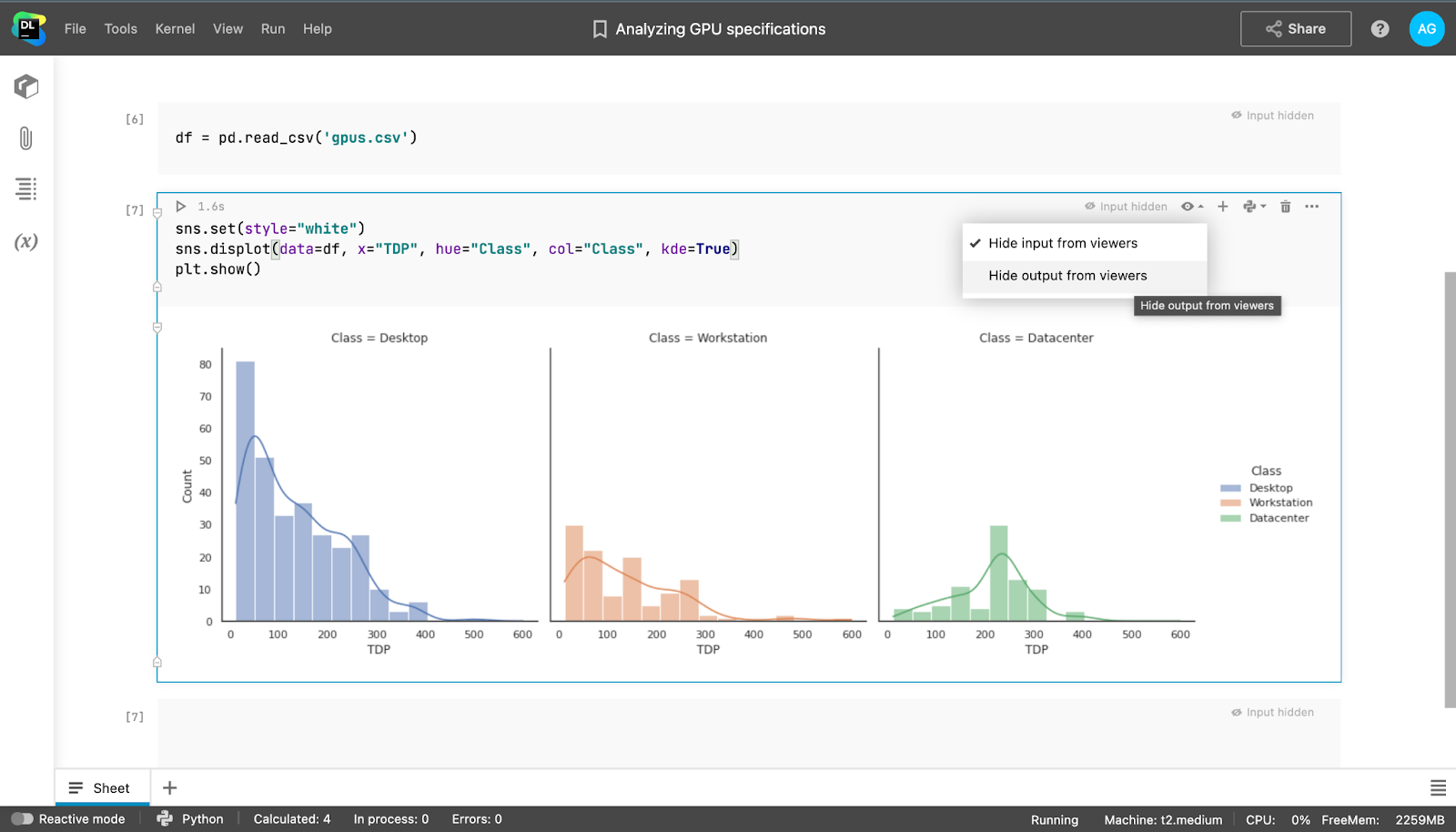
Task: Click 'Running' status text
Action: coord(1055,820)
